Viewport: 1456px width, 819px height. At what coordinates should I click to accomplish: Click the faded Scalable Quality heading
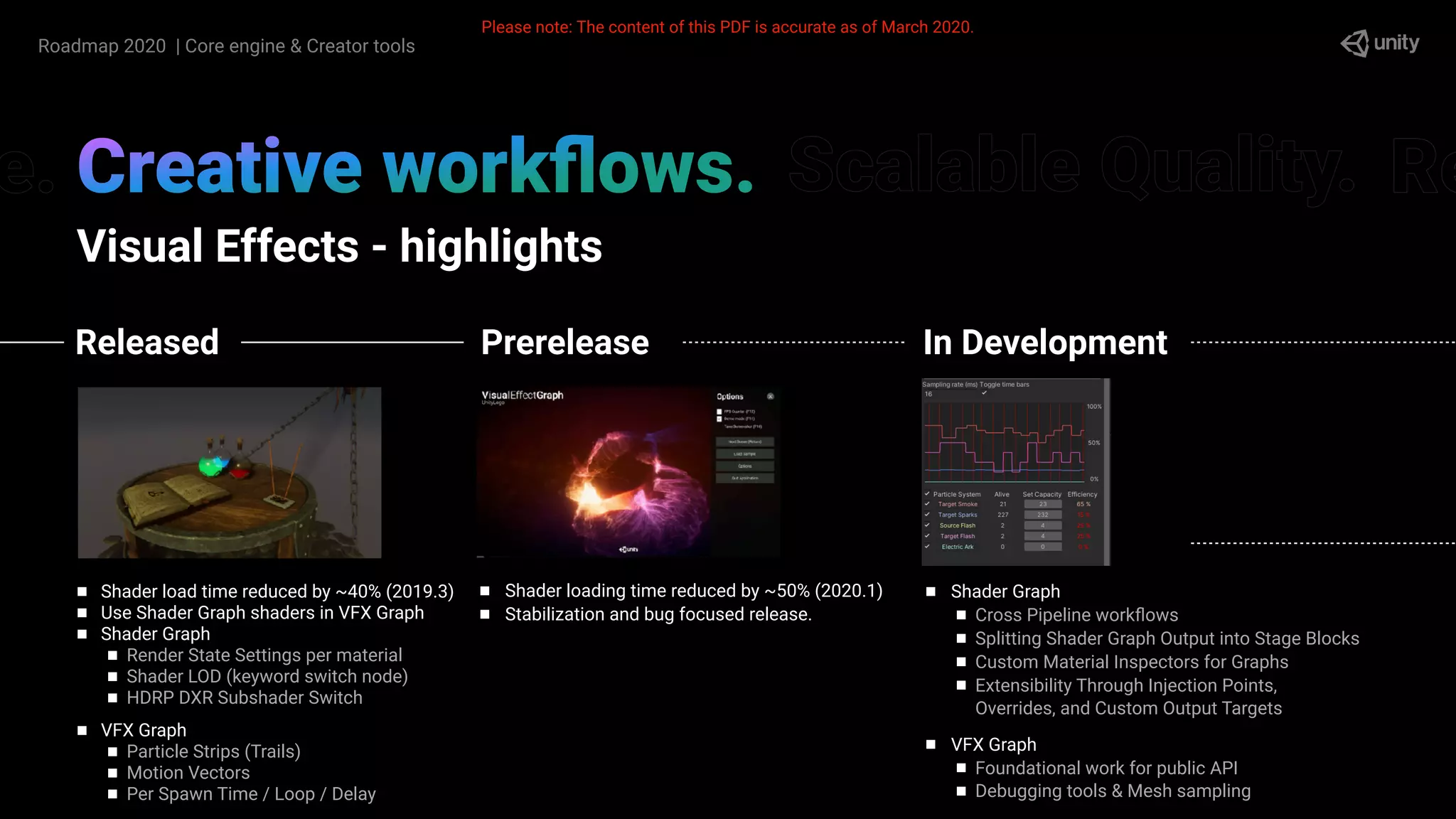point(1071,168)
